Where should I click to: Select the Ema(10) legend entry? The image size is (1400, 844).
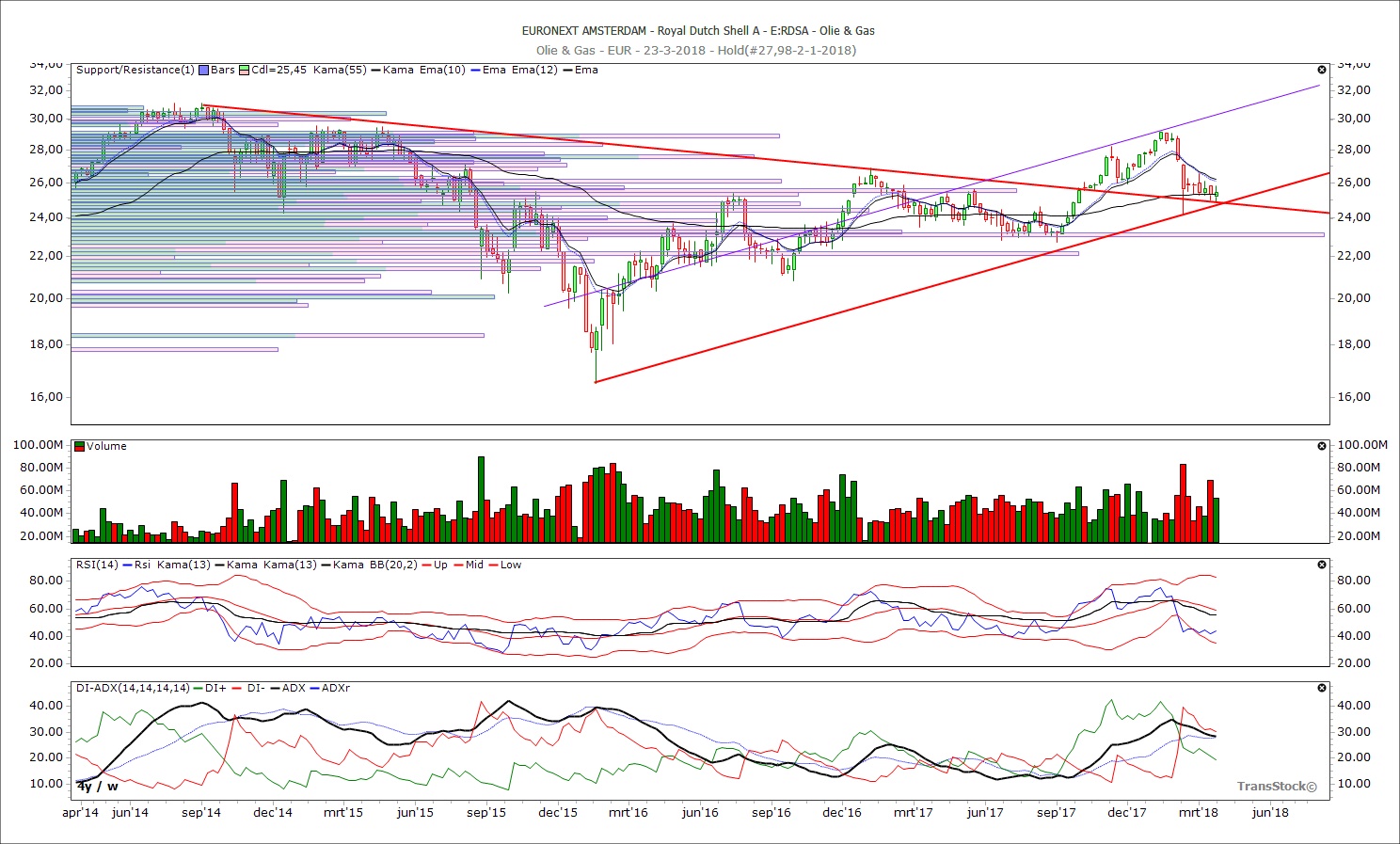point(441,70)
